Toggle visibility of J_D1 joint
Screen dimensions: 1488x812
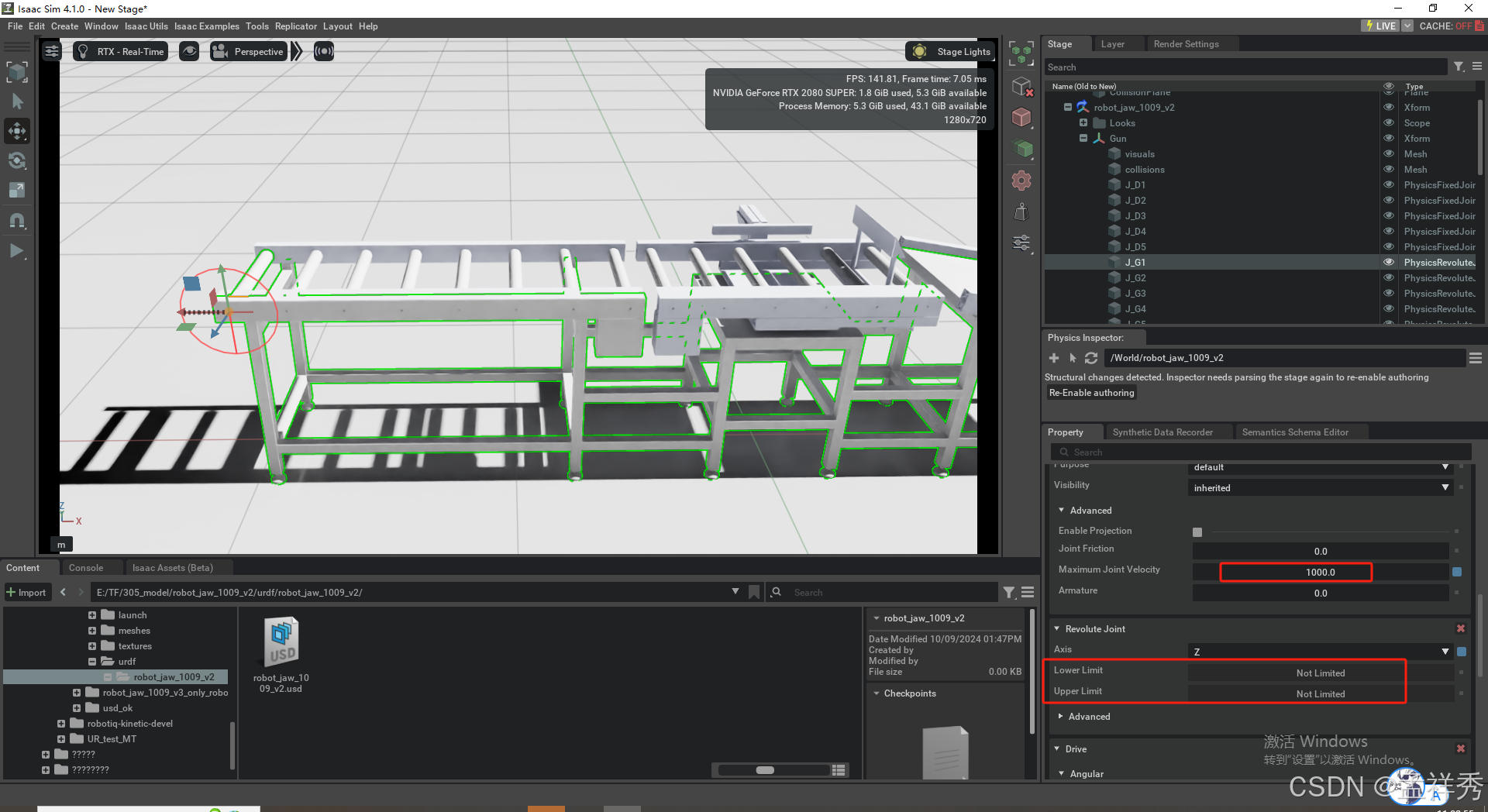pyautogui.click(x=1389, y=184)
